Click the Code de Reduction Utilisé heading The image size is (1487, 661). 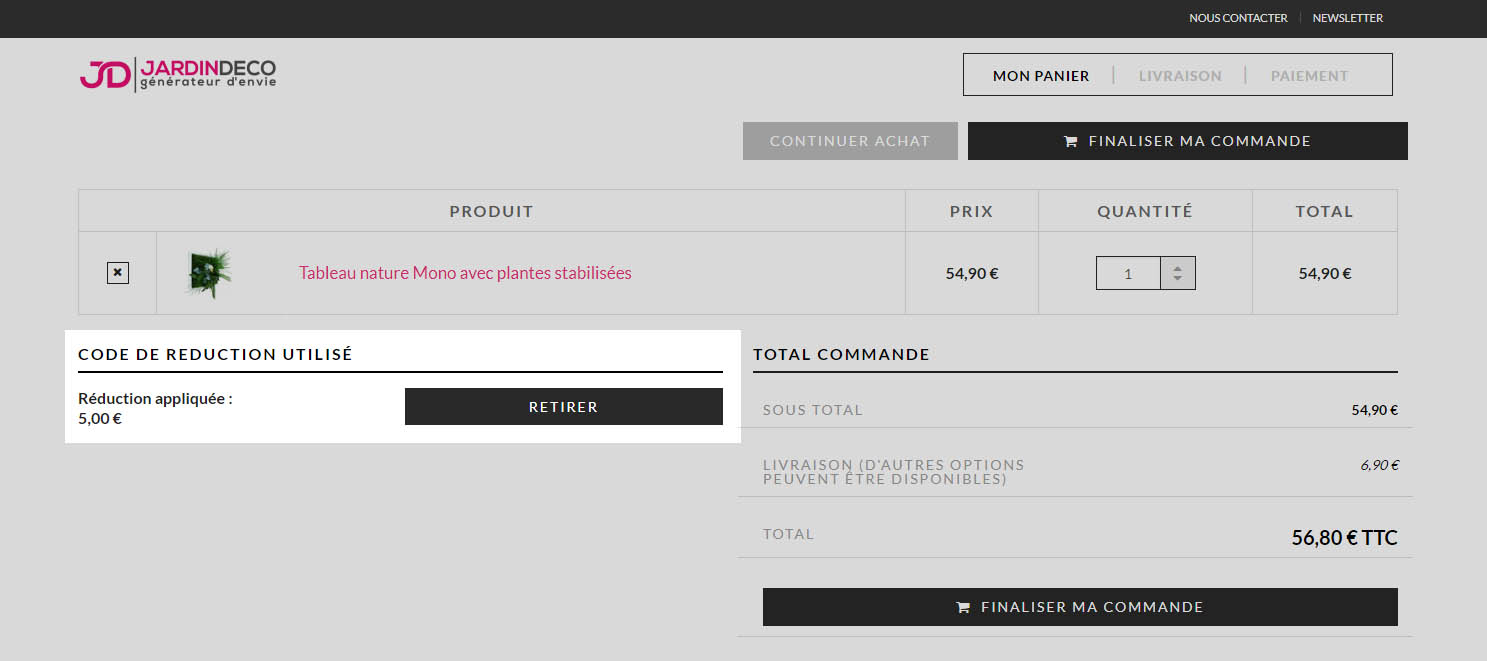tap(215, 354)
